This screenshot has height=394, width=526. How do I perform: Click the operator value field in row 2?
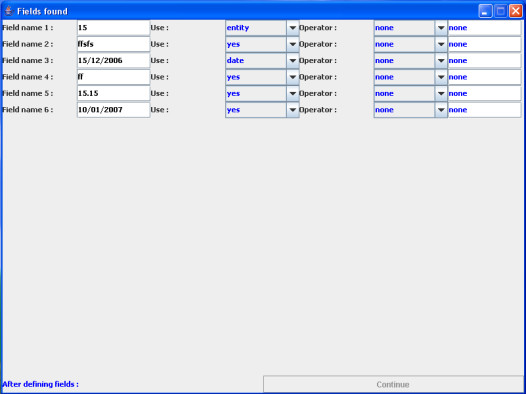485,44
